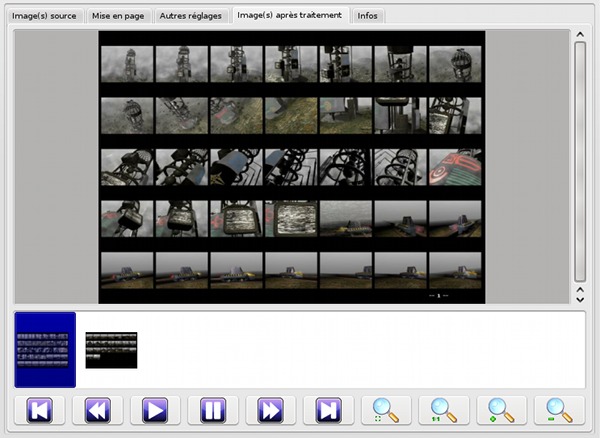The width and height of the screenshot is (600, 438).
Task: Open the Autres réglages tab
Action: point(191,16)
